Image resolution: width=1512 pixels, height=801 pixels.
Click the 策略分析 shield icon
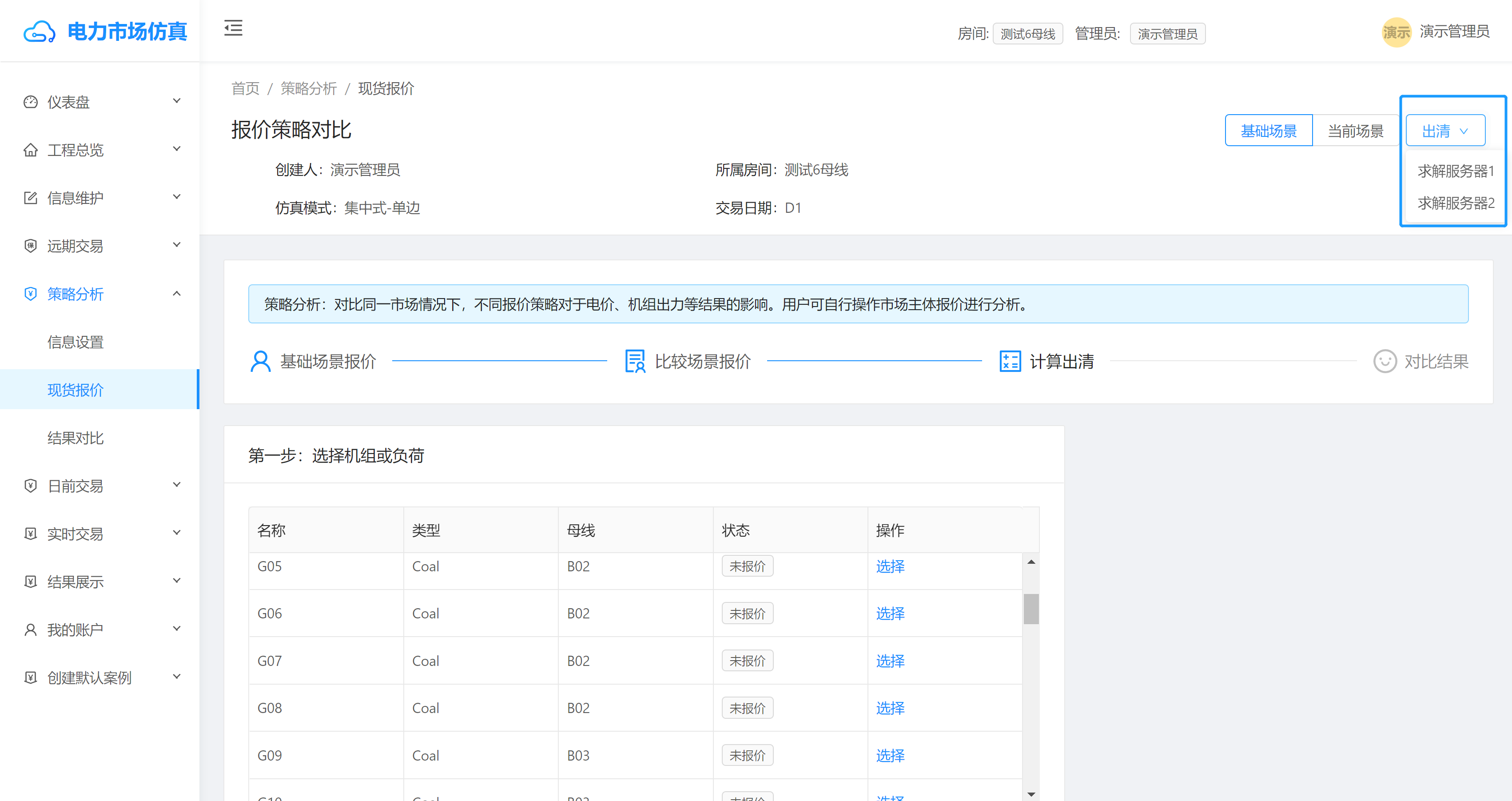(31, 294)
